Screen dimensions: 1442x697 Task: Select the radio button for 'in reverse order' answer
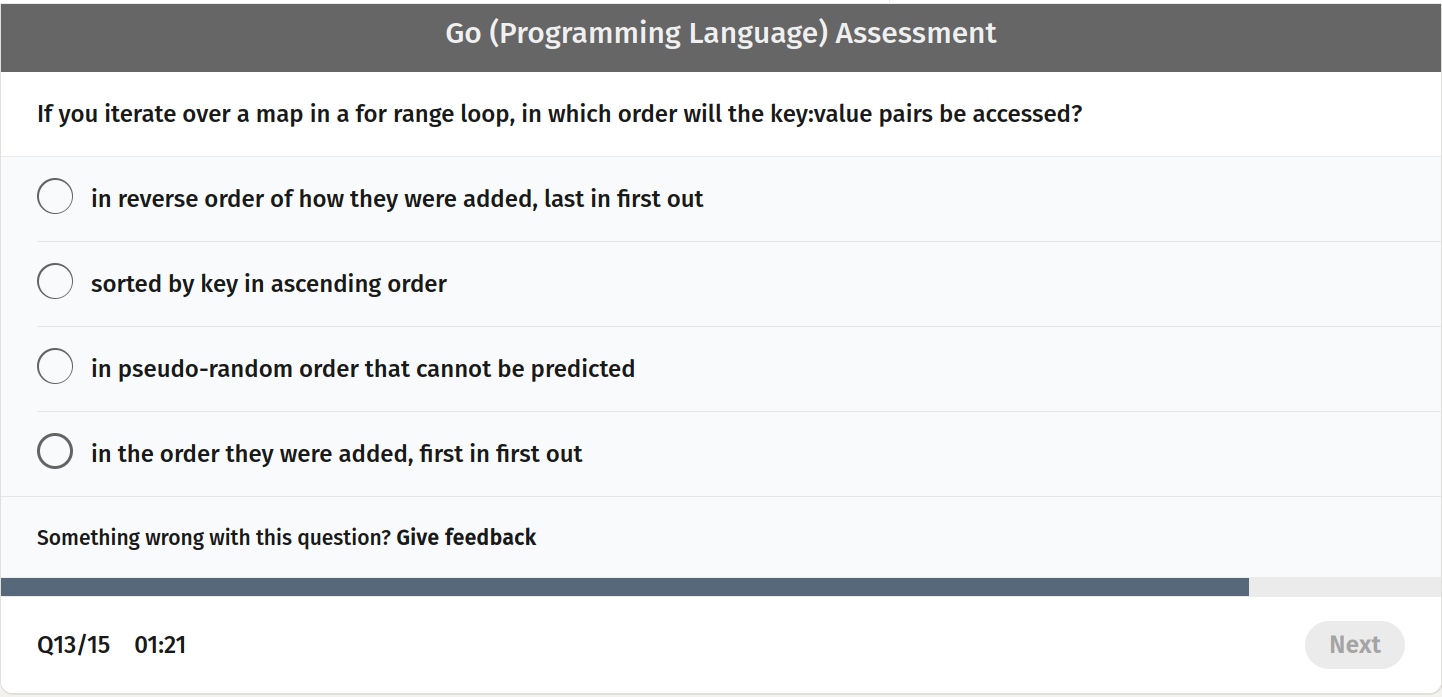[x=55, y=196]
